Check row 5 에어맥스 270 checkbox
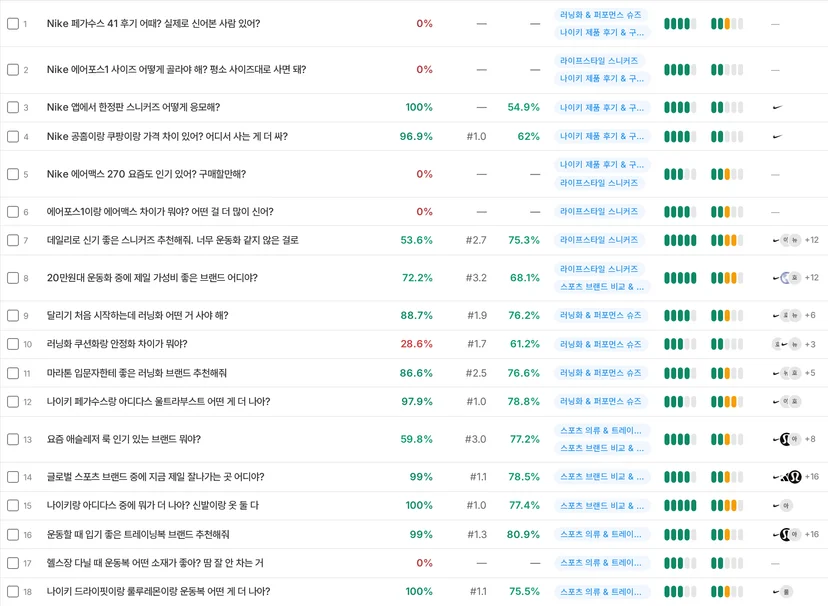This screenshot has width=828, height=606. click(13, 174)
